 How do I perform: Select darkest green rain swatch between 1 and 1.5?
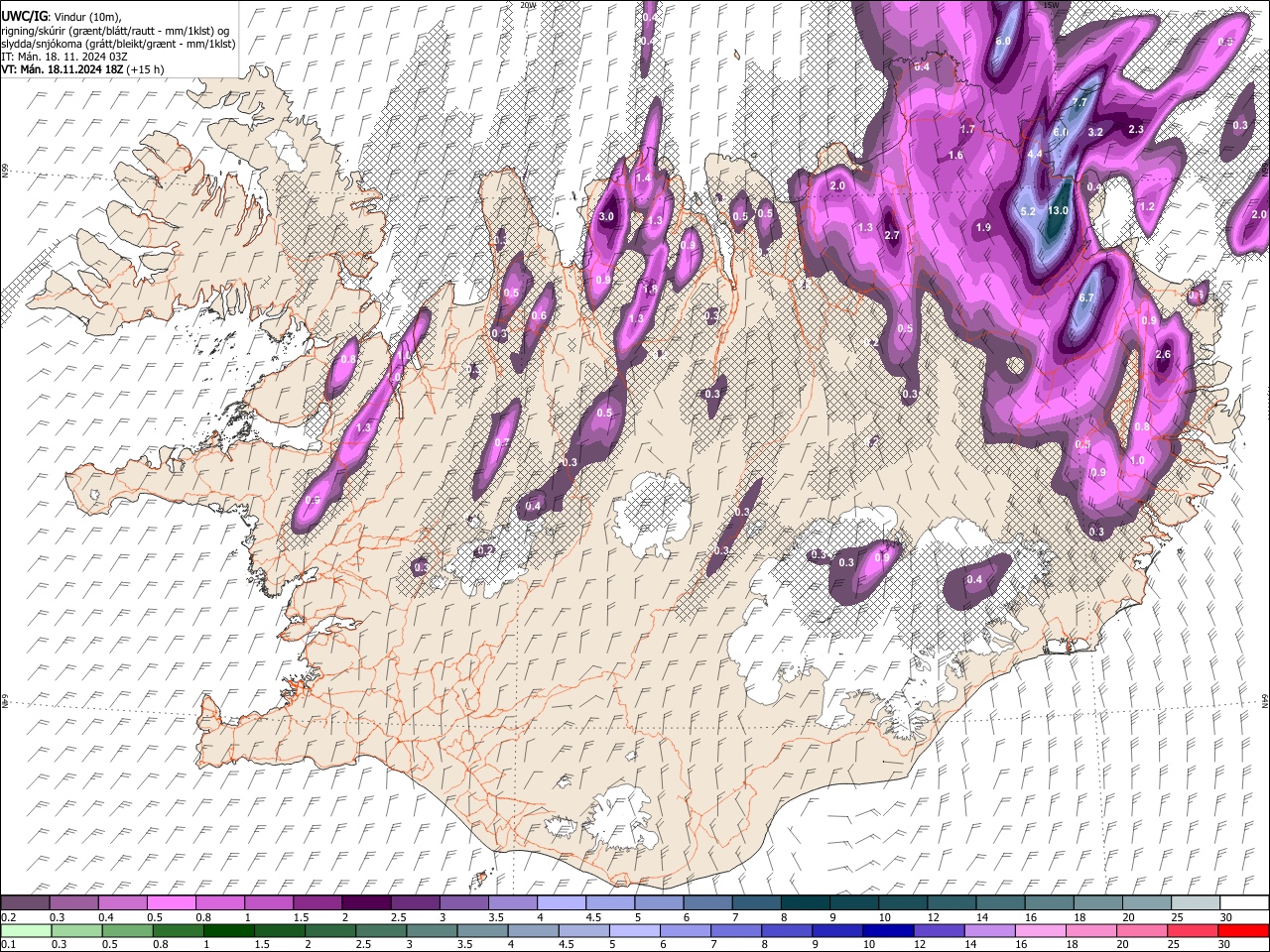(x=228, y=930)
